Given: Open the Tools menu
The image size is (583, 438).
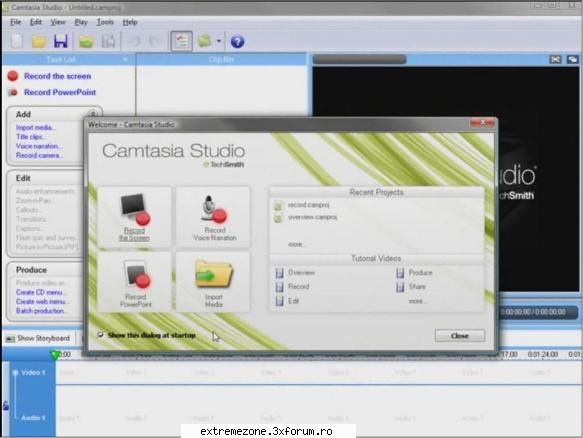Looking at the screenshot, I should (x=105, y=22).
